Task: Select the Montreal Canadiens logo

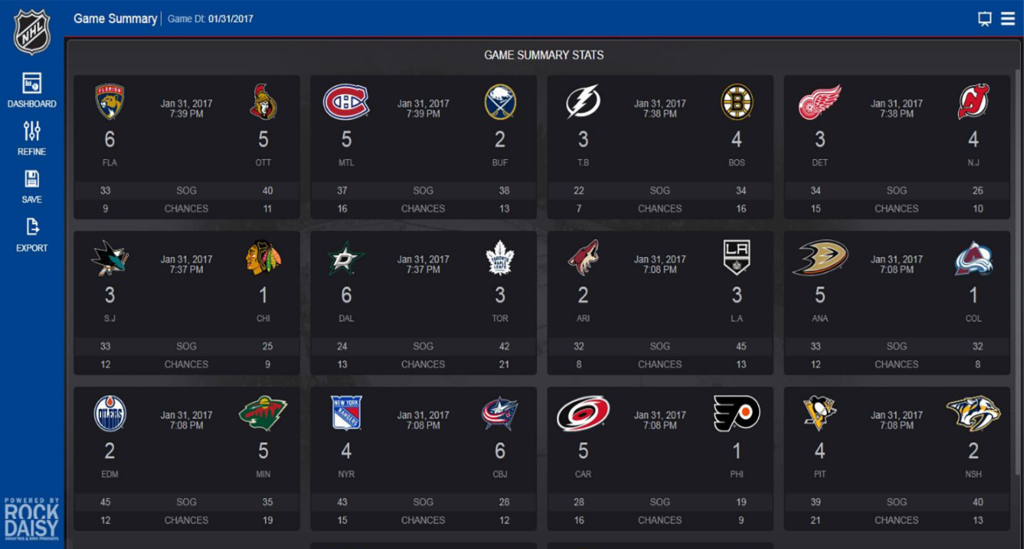Action: coord(346,102)
